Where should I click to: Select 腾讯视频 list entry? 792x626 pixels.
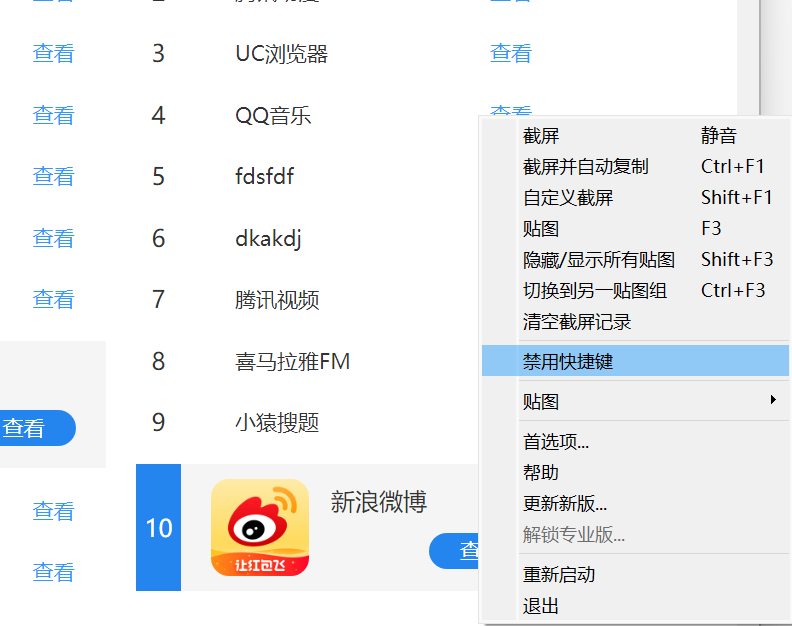click(277, 300)
